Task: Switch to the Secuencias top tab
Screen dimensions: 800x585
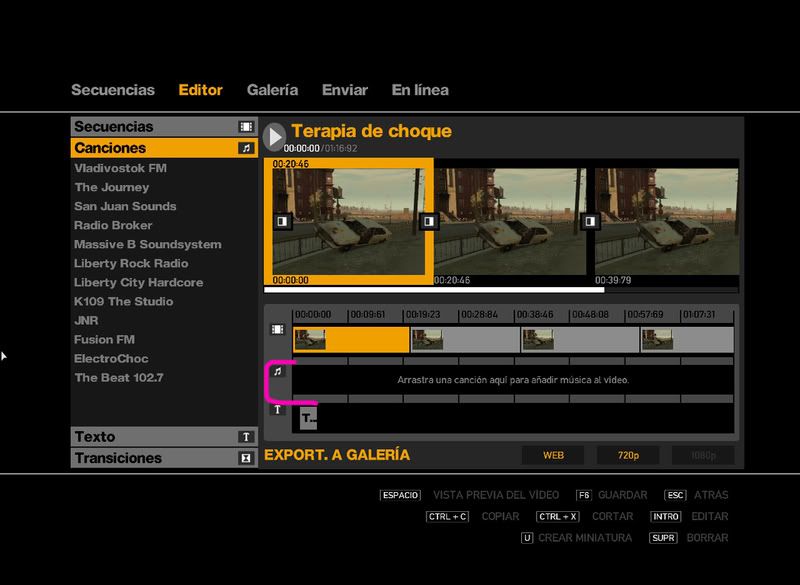Action: pyautogui.click(x=113, y=90)
